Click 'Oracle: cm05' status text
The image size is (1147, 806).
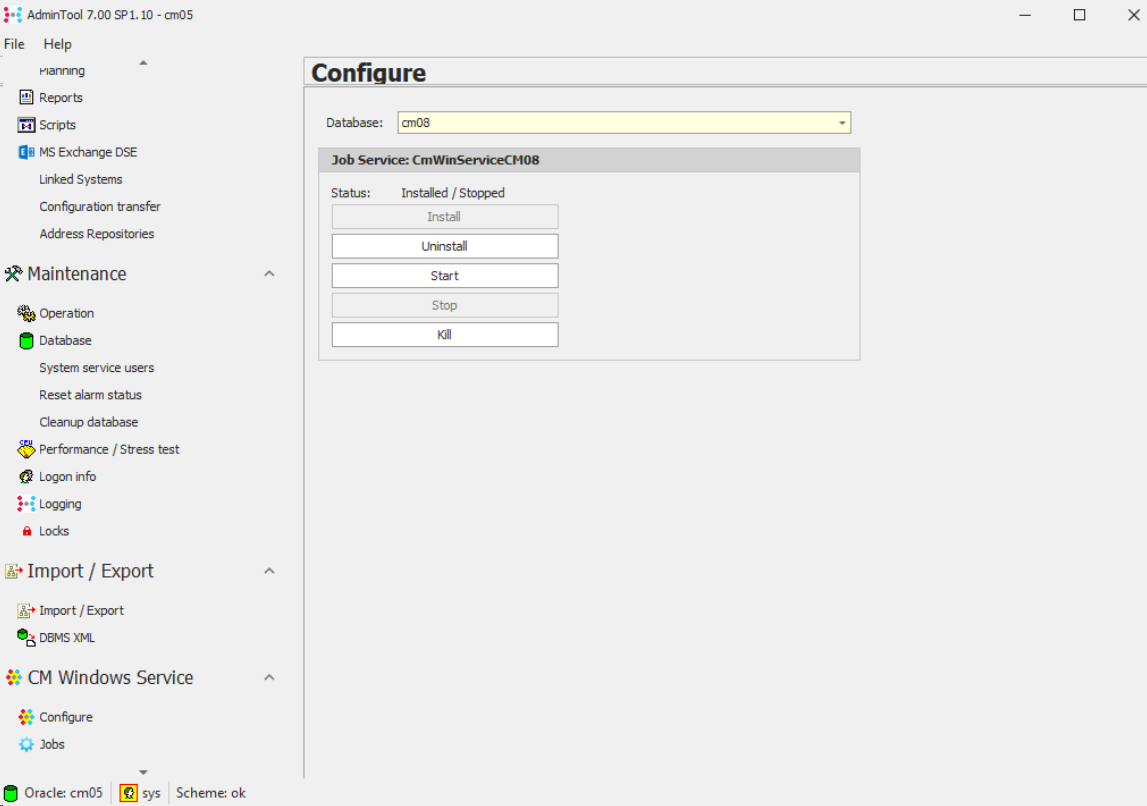pos(64,793)
